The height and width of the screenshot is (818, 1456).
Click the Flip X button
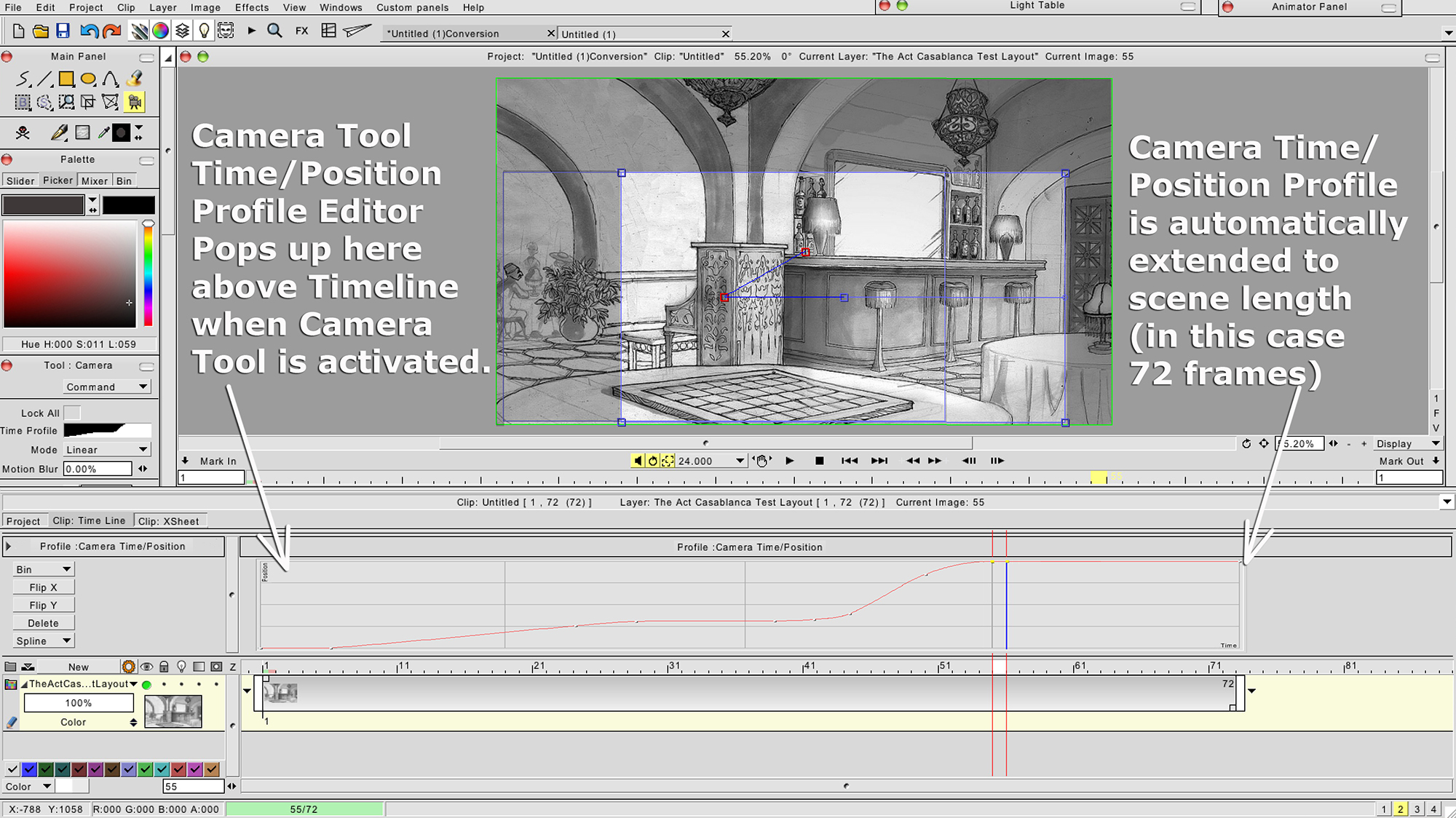pyautogui.click(x=43, y=587)
